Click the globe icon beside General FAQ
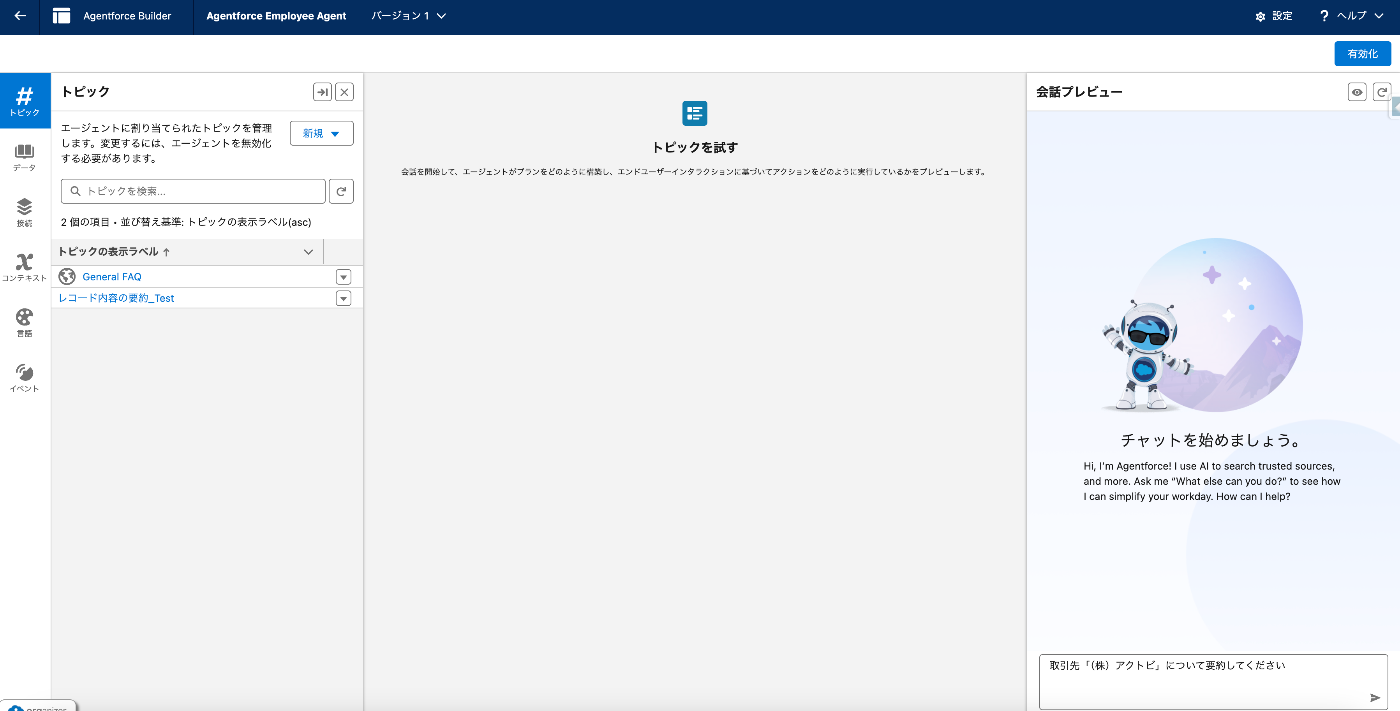 (68, 276)
